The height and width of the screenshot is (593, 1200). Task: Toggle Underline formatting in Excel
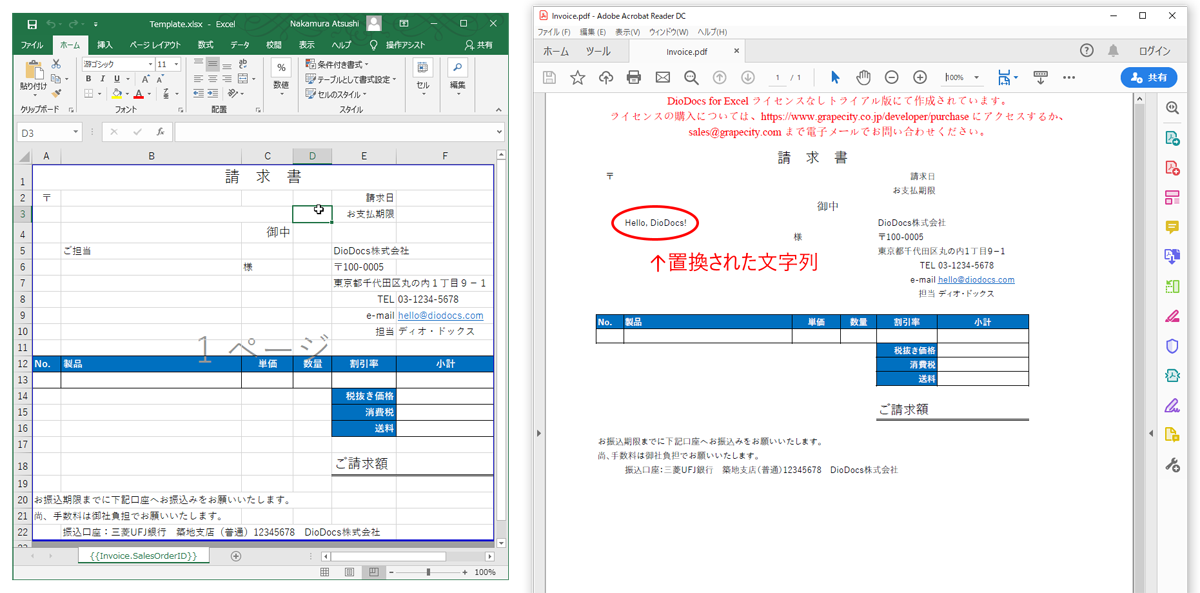click(x=116, y=79)
